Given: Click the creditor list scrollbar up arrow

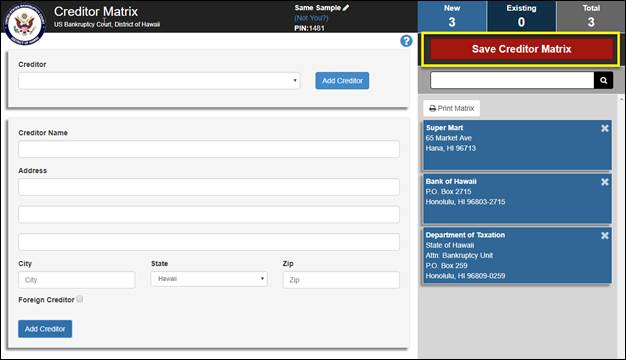Looking at the screenshot, I should (x=621, y=98).
